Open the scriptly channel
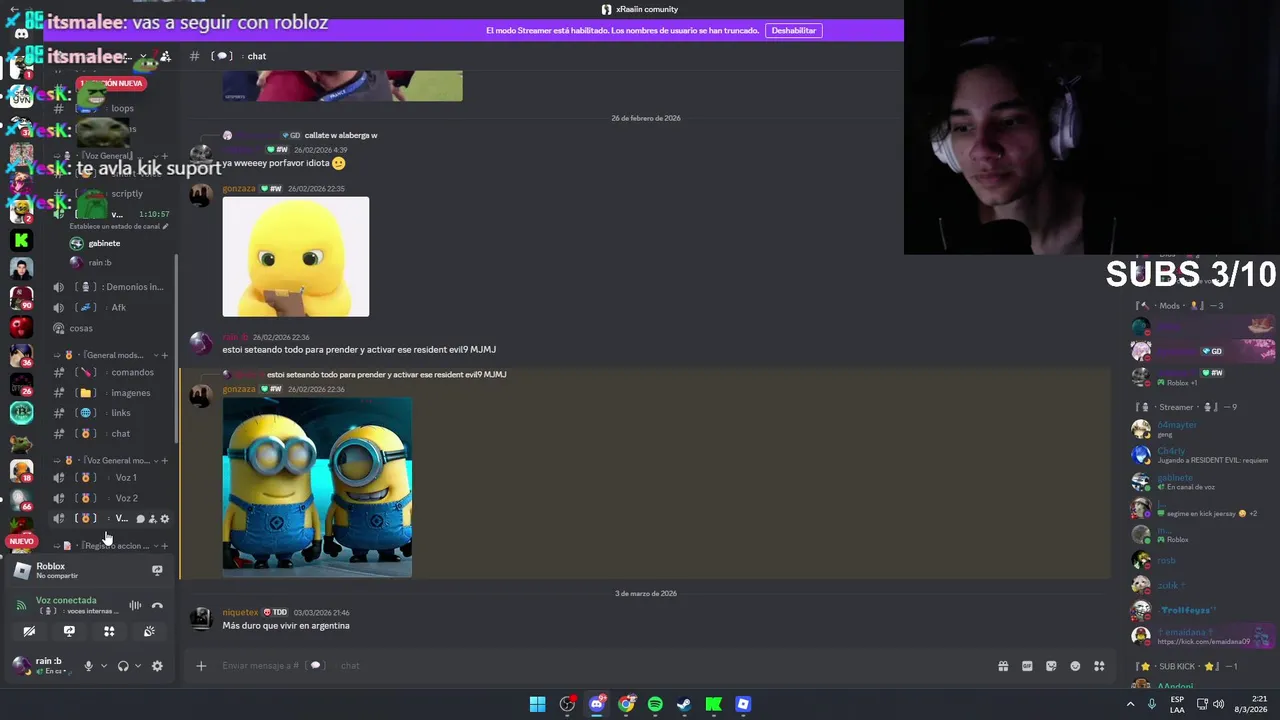The height and width of the screenshot is (720, 1280). click(x=112, y=193)
